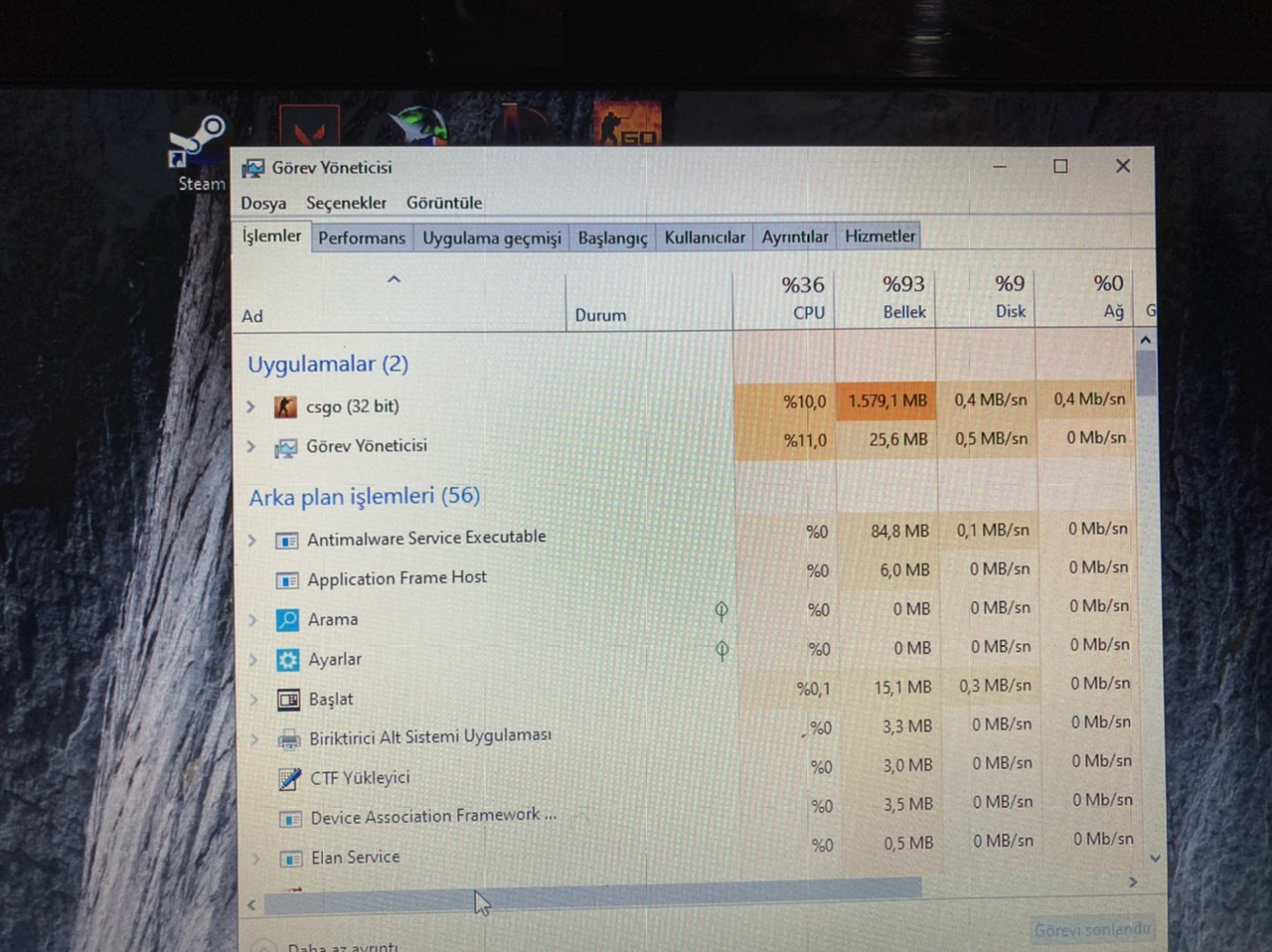Click the Device Association Framework icon

tap(290, 819)
